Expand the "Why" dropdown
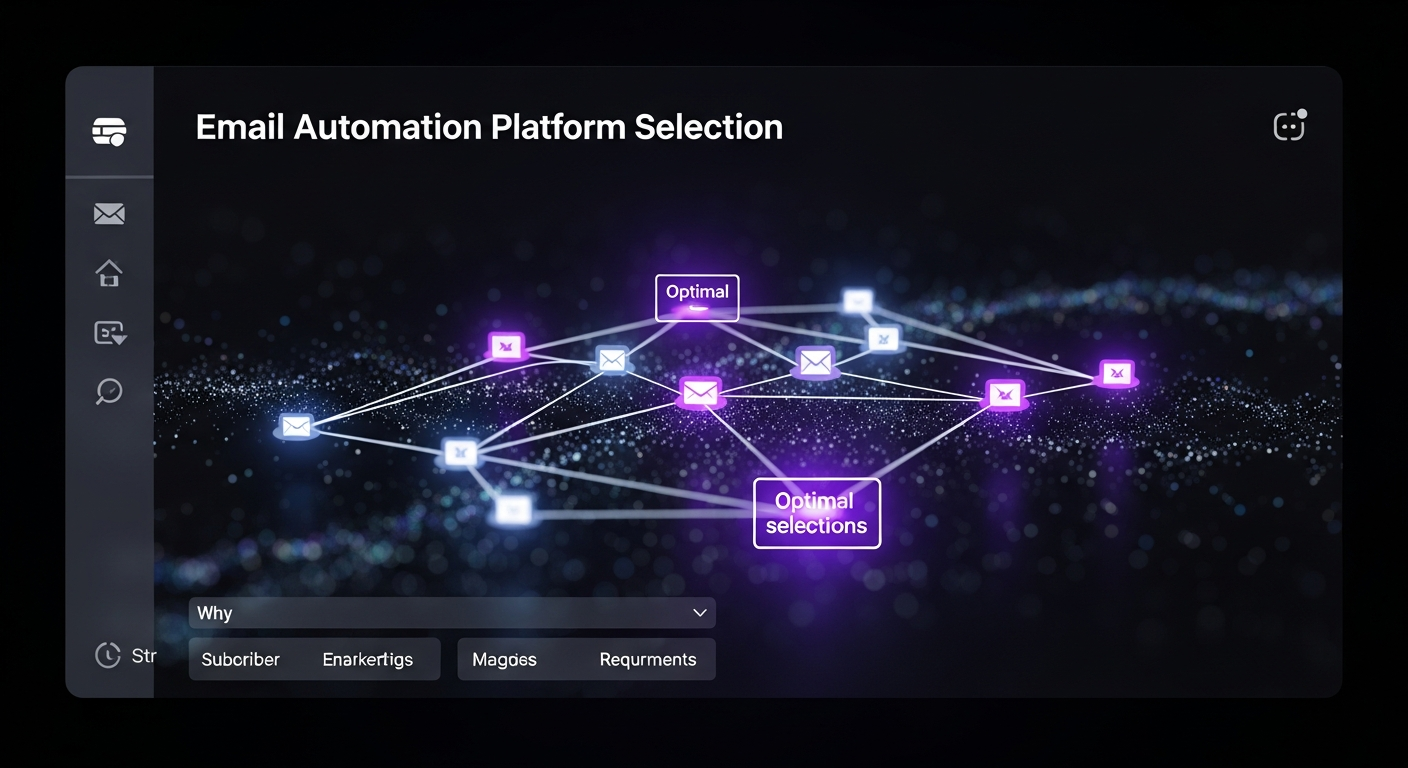Image resolution: width=1408 pixels, height=768 pixels. pos(451,613)
